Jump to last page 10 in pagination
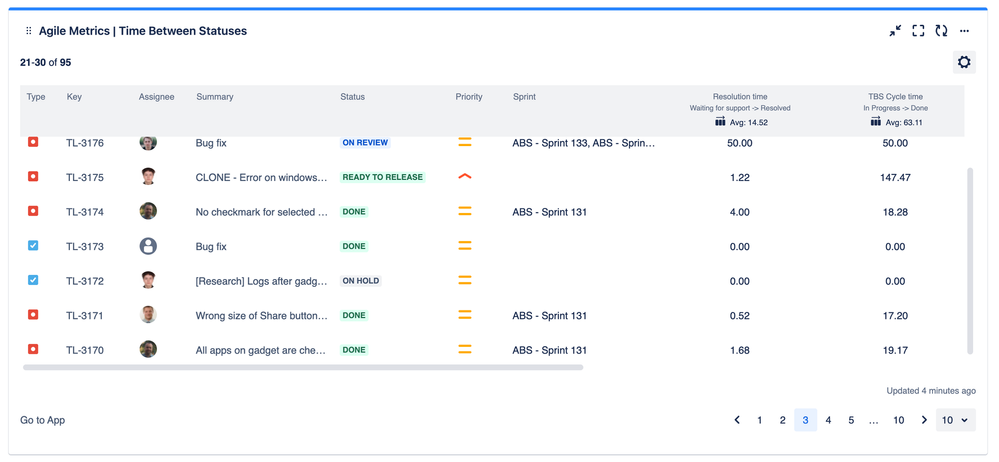Screen dimensions: 999x462 click(898, 420)
